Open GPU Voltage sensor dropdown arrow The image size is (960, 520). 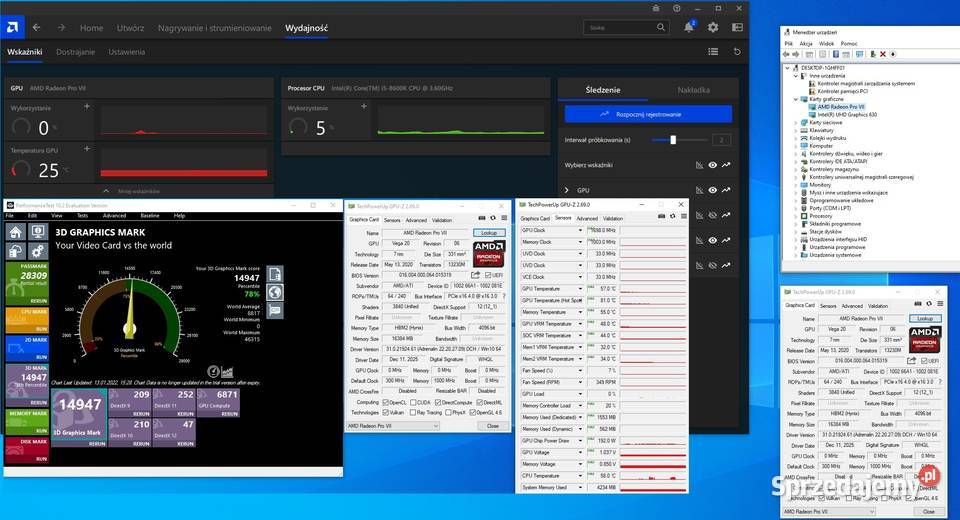click(x=580, y=452)
